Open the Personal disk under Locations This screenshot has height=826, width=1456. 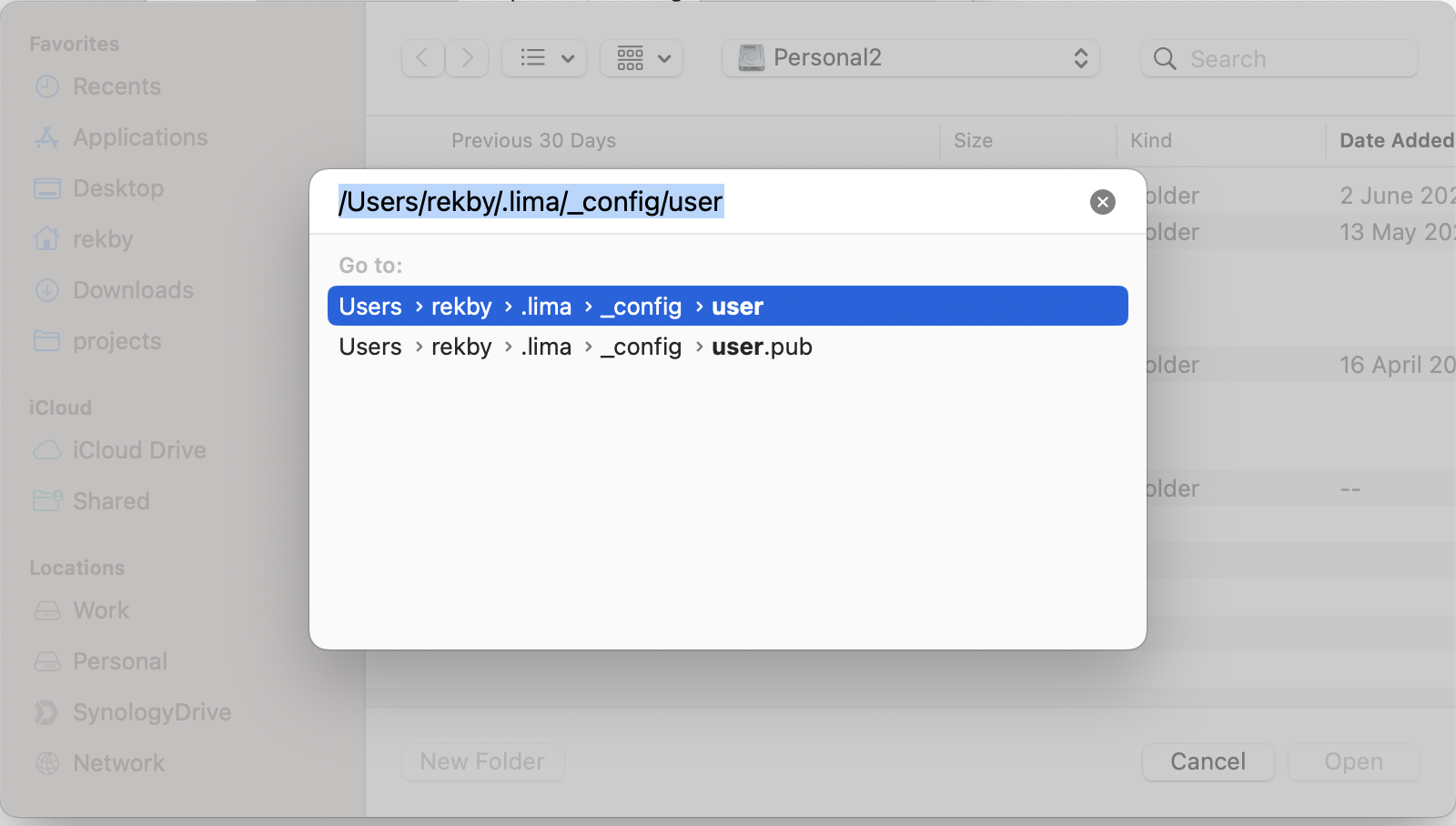pos(120,661)
